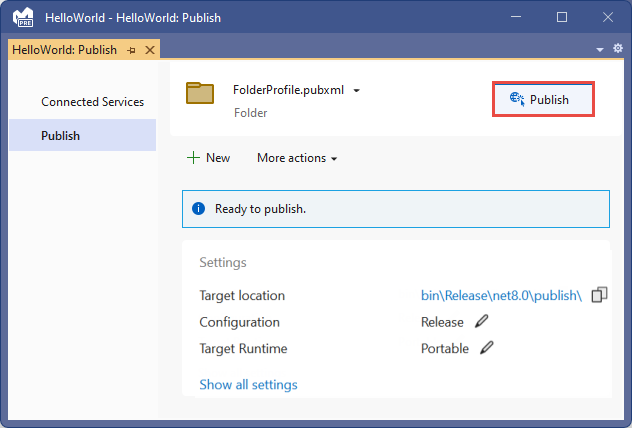Select the Publish sidebar tab
This screenshot has width=632, height=428.
pyautogui.click(x=61, y=136)
